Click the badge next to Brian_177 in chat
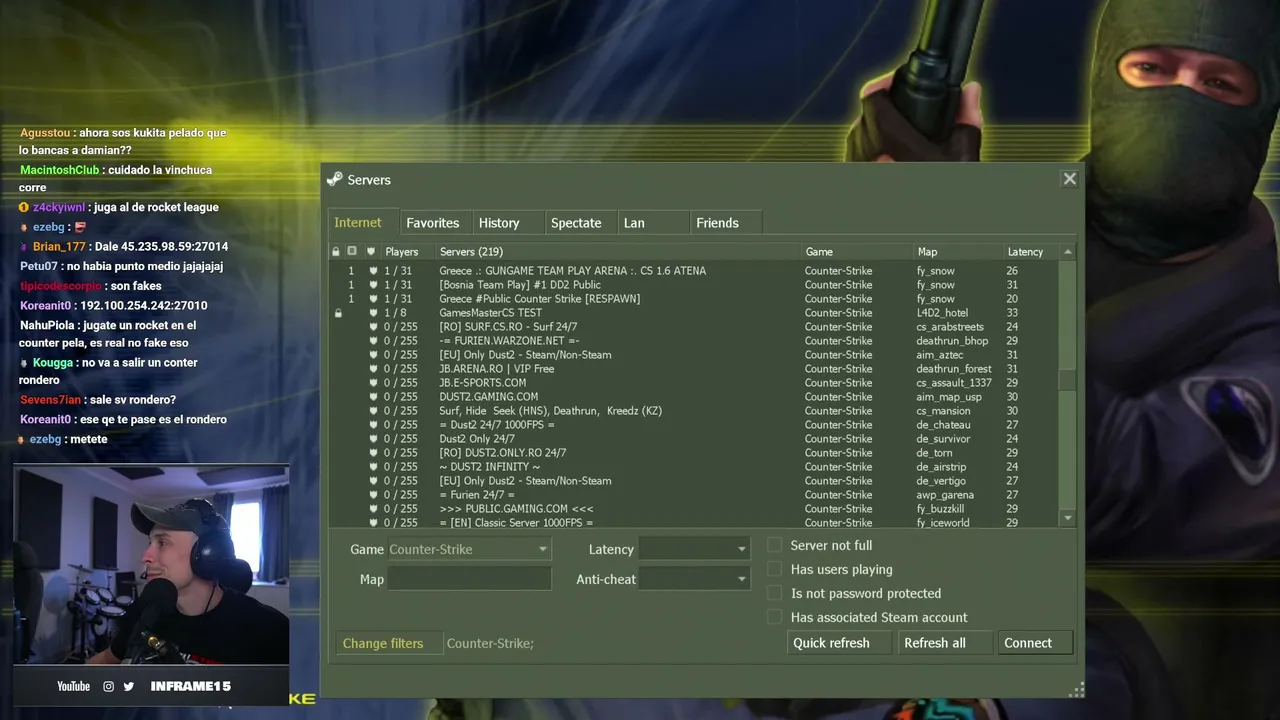1280x720 pixels. [24, 246]
